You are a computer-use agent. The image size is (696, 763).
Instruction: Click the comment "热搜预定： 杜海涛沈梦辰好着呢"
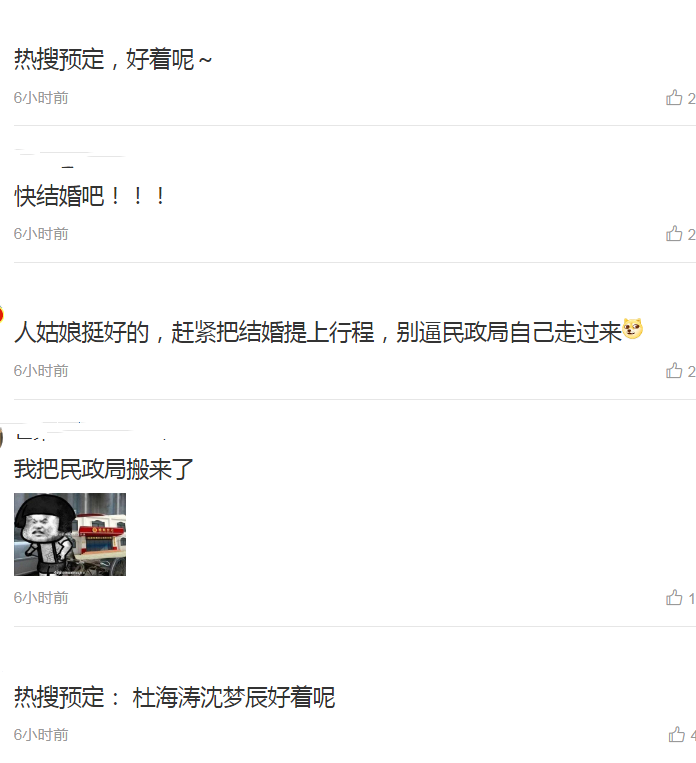174,697
